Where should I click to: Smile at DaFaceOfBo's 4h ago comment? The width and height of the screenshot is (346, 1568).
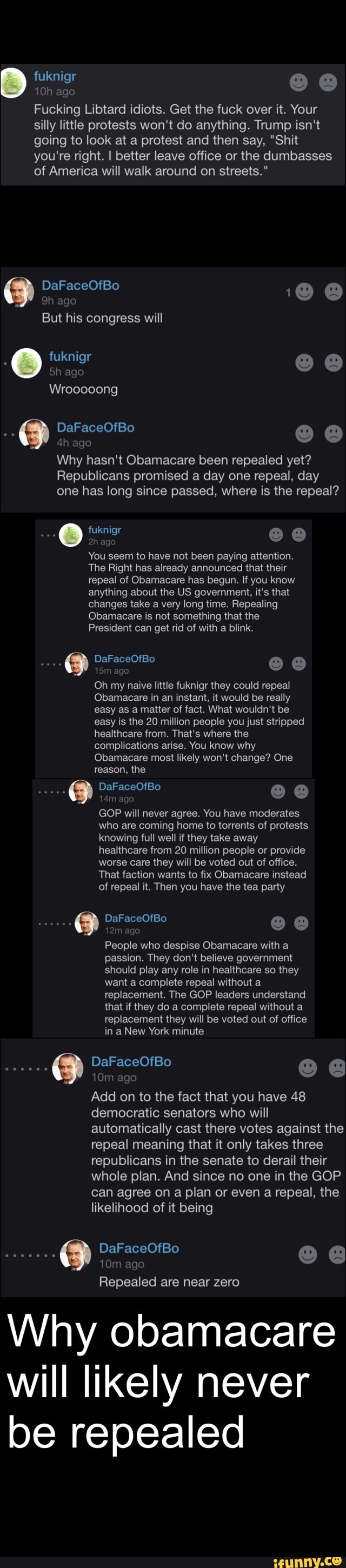pyautogui.click(x=304, y=434)
